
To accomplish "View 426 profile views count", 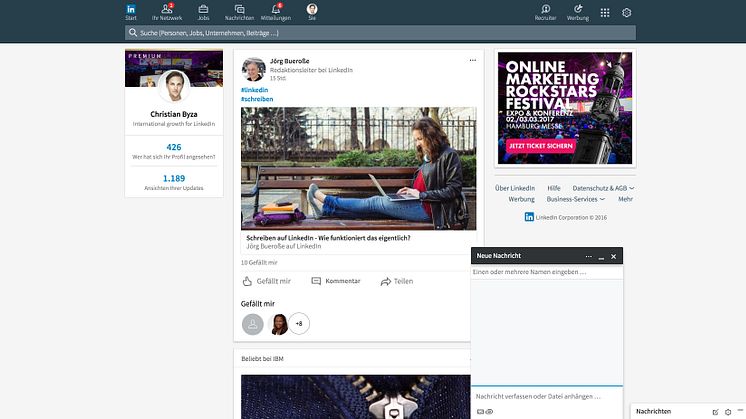I will point(174,147).
